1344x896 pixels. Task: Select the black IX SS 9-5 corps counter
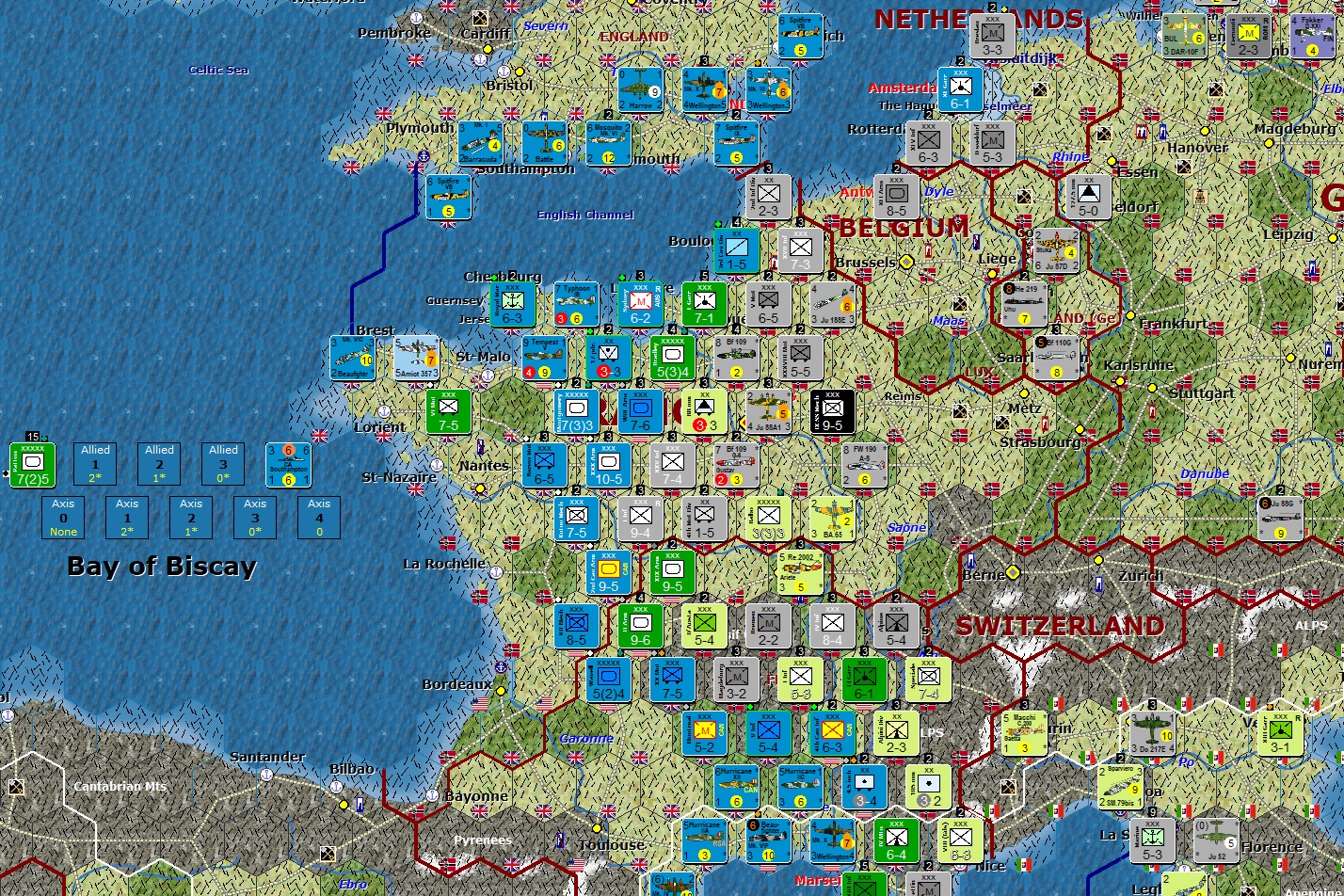click(832, 411)
